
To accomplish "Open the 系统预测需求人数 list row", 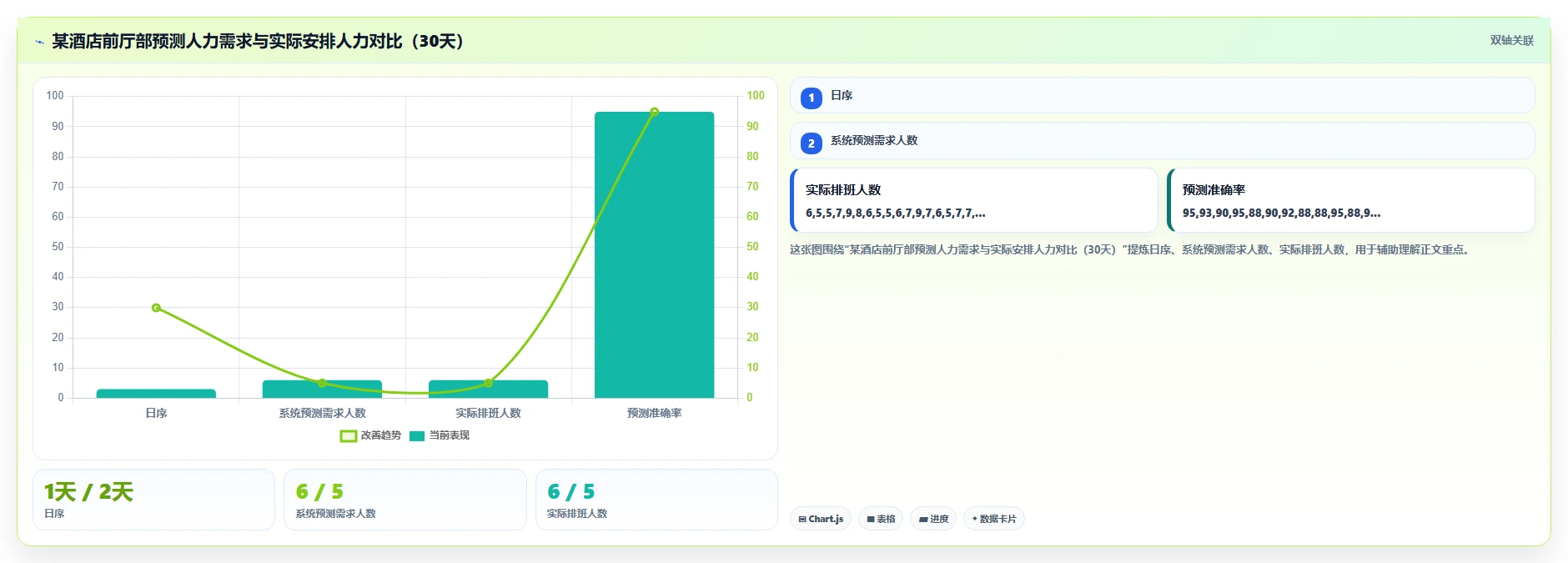I will point(1162,140).
